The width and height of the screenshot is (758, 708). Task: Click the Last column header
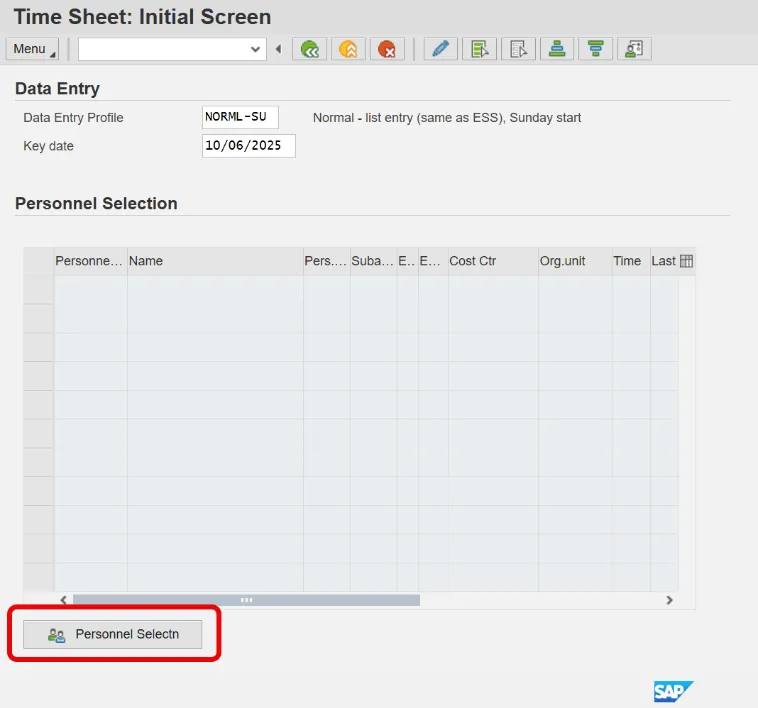coord(664,261)
